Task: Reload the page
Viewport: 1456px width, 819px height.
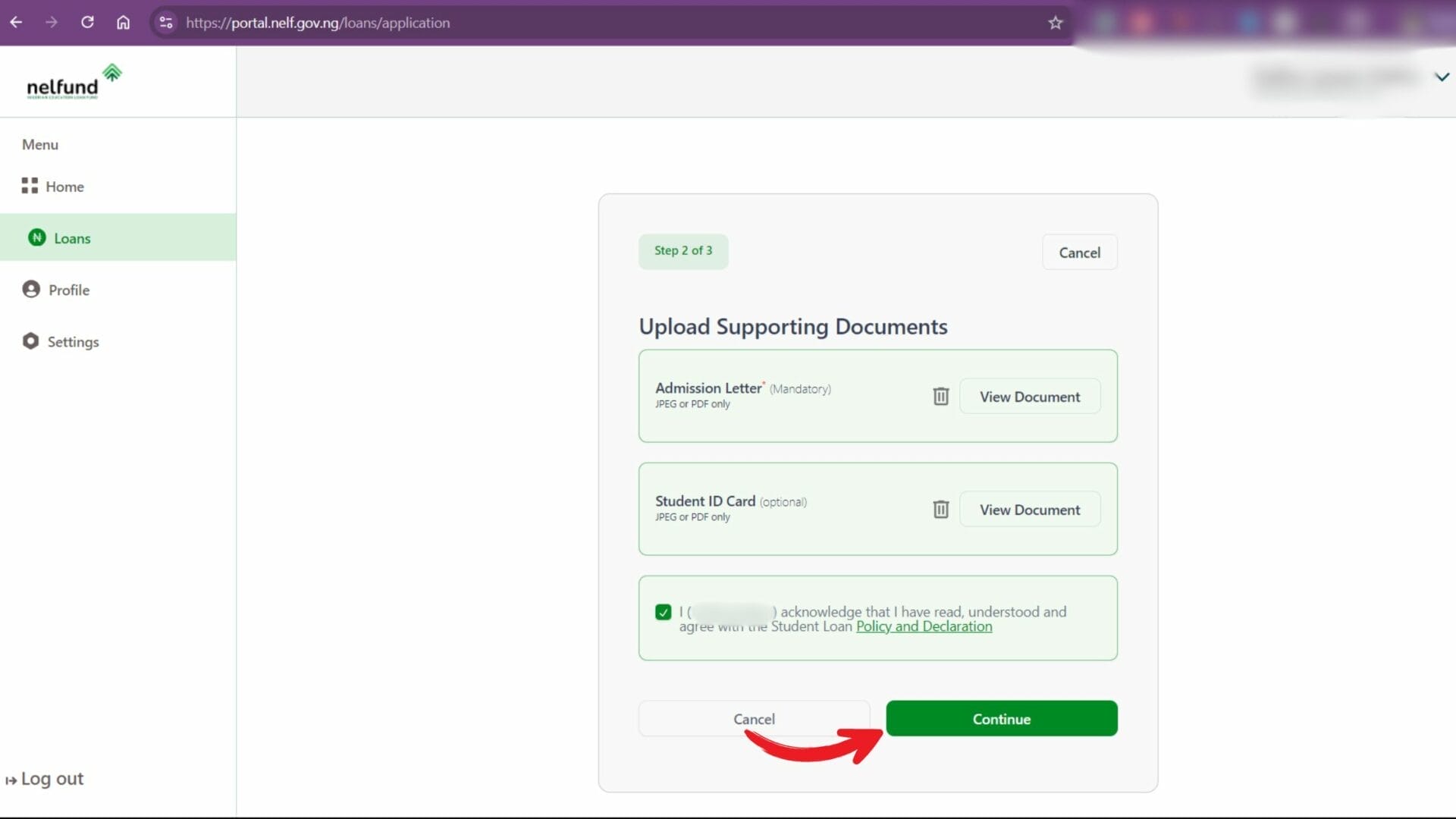Action: click(87, 23)
